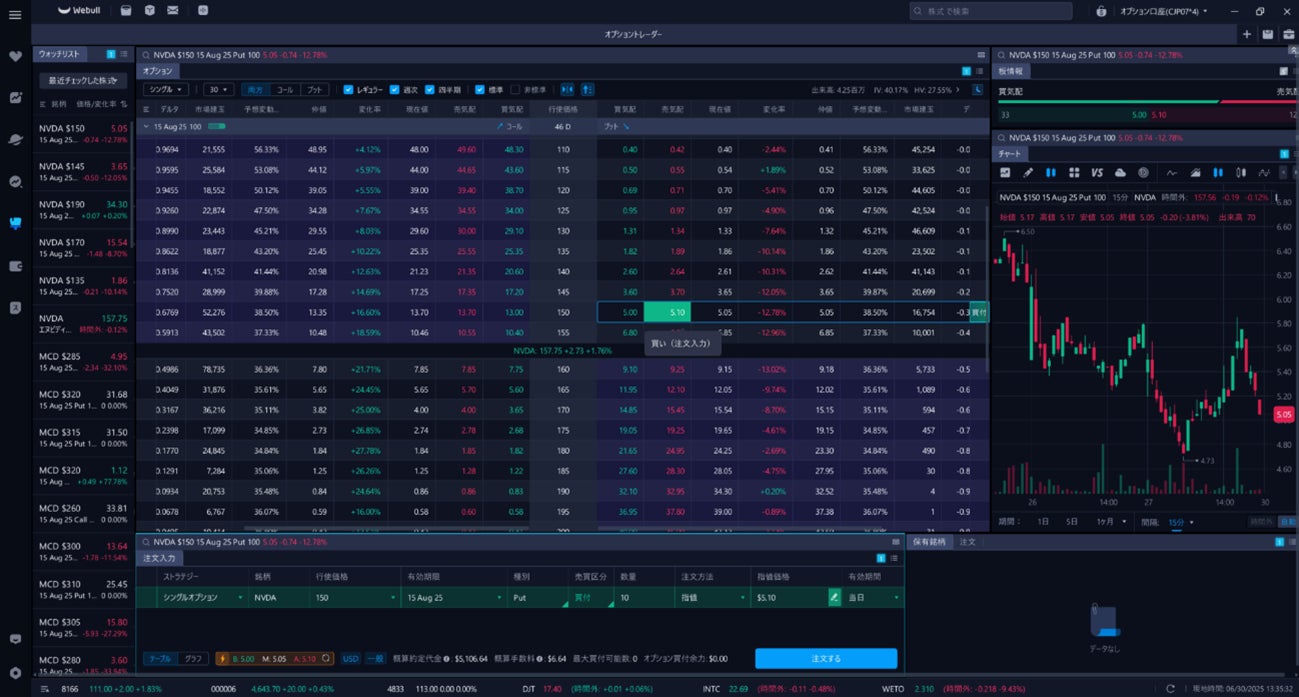
Task: Uncheck the 標準 standard checkbox
Action: pos(480,89)
